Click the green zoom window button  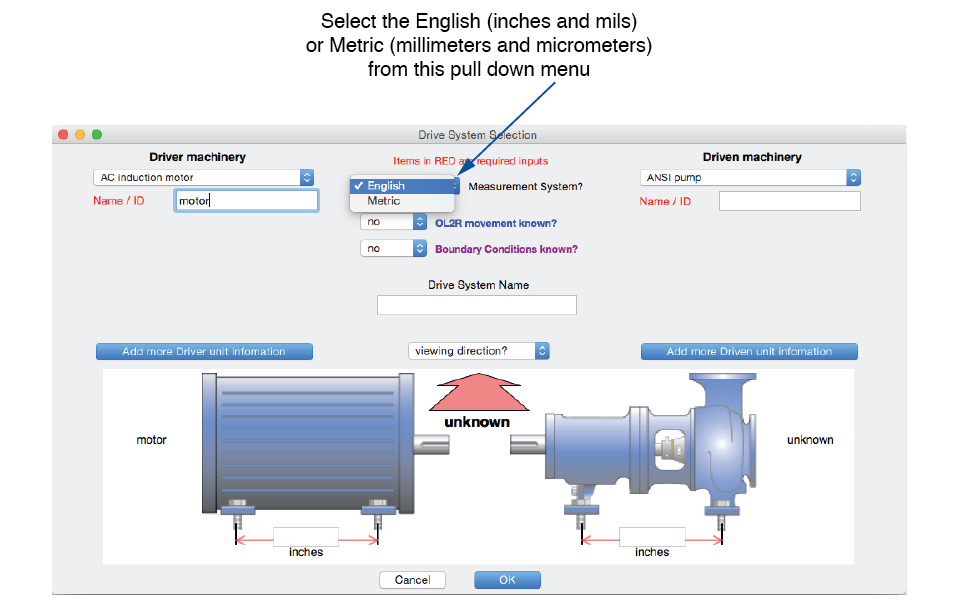pos(97,135)
